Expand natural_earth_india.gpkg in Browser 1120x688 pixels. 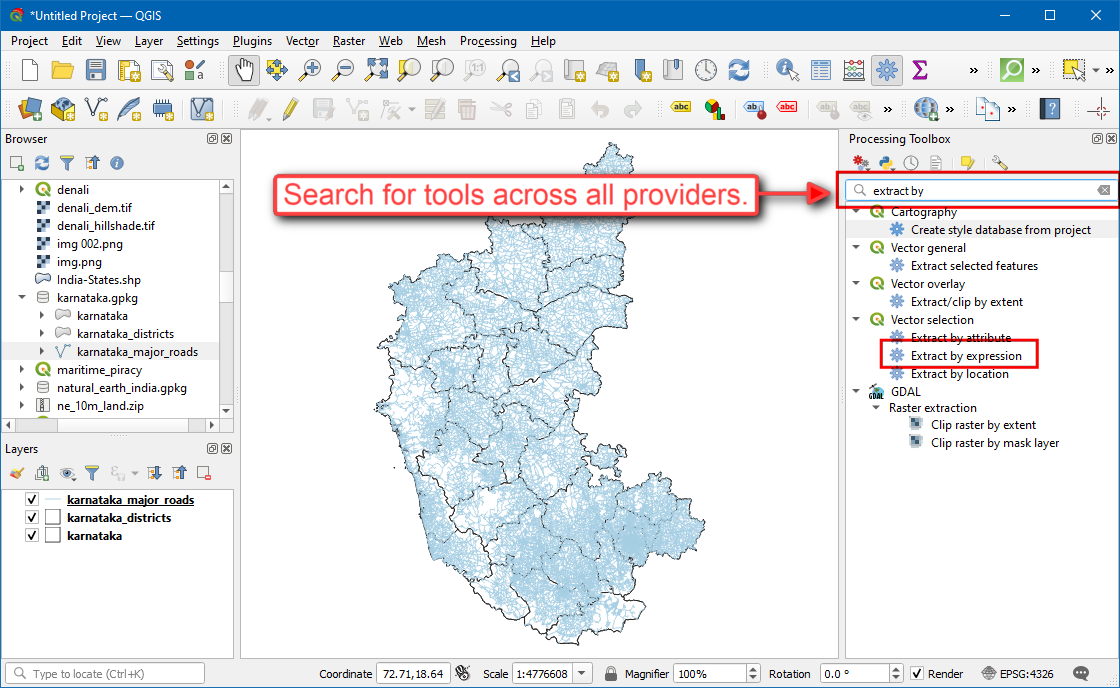pyautogui.click(x=21, y=387)
